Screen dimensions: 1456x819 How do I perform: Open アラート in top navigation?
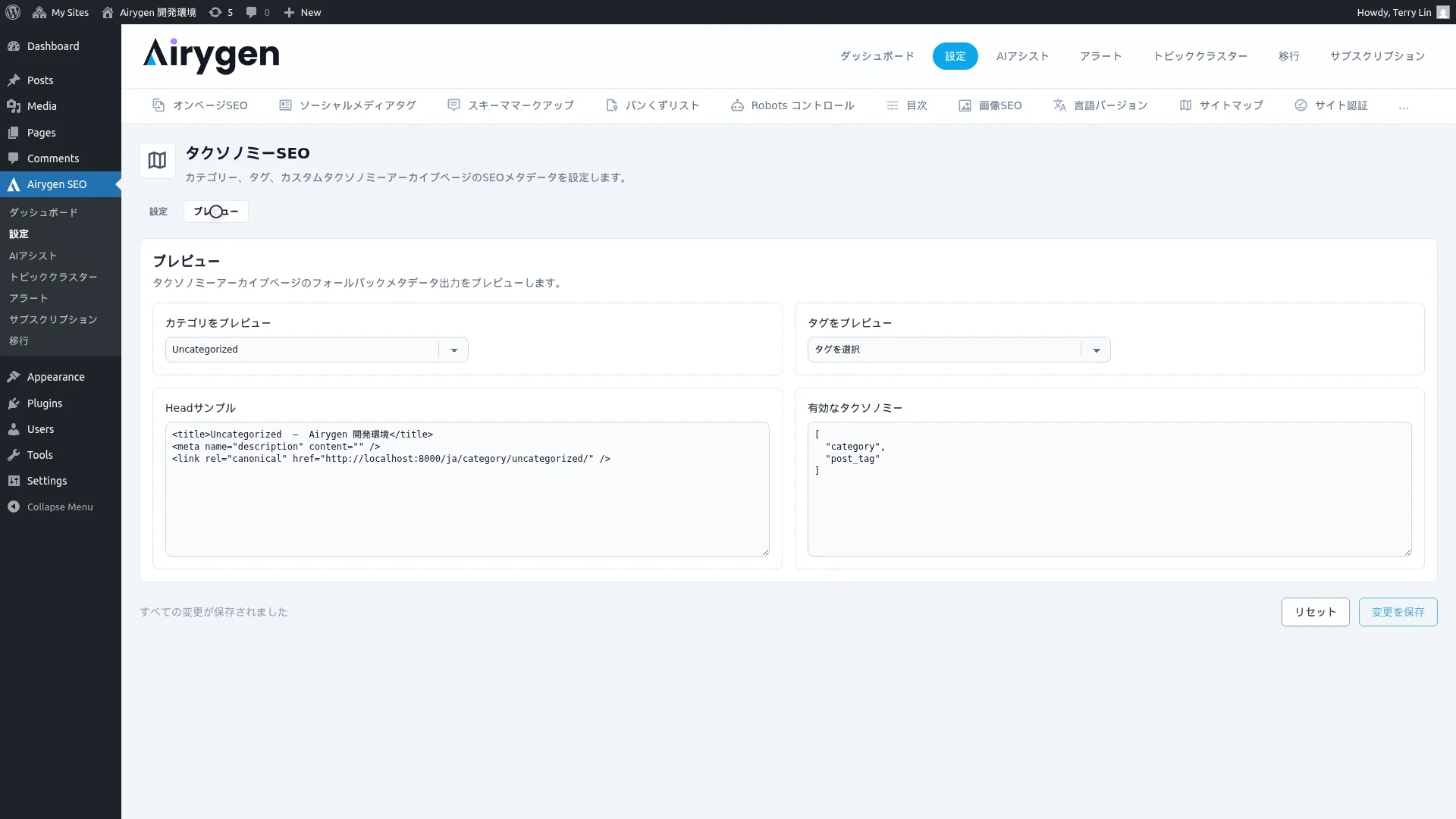pos(1101,56)
